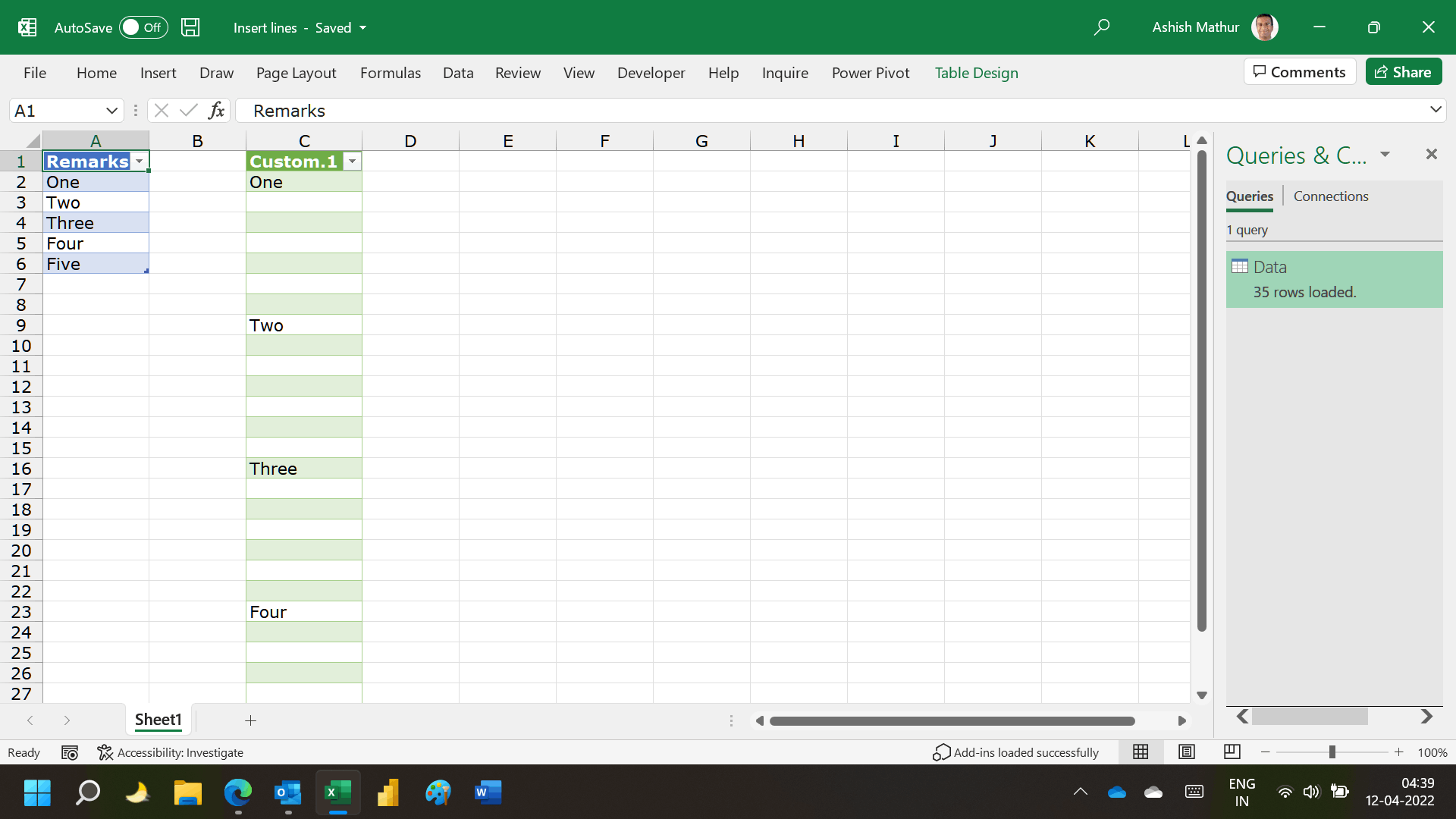1456x819 pixels.
Task: Switch to Page Layout view icon
Action: (1187, 752)
